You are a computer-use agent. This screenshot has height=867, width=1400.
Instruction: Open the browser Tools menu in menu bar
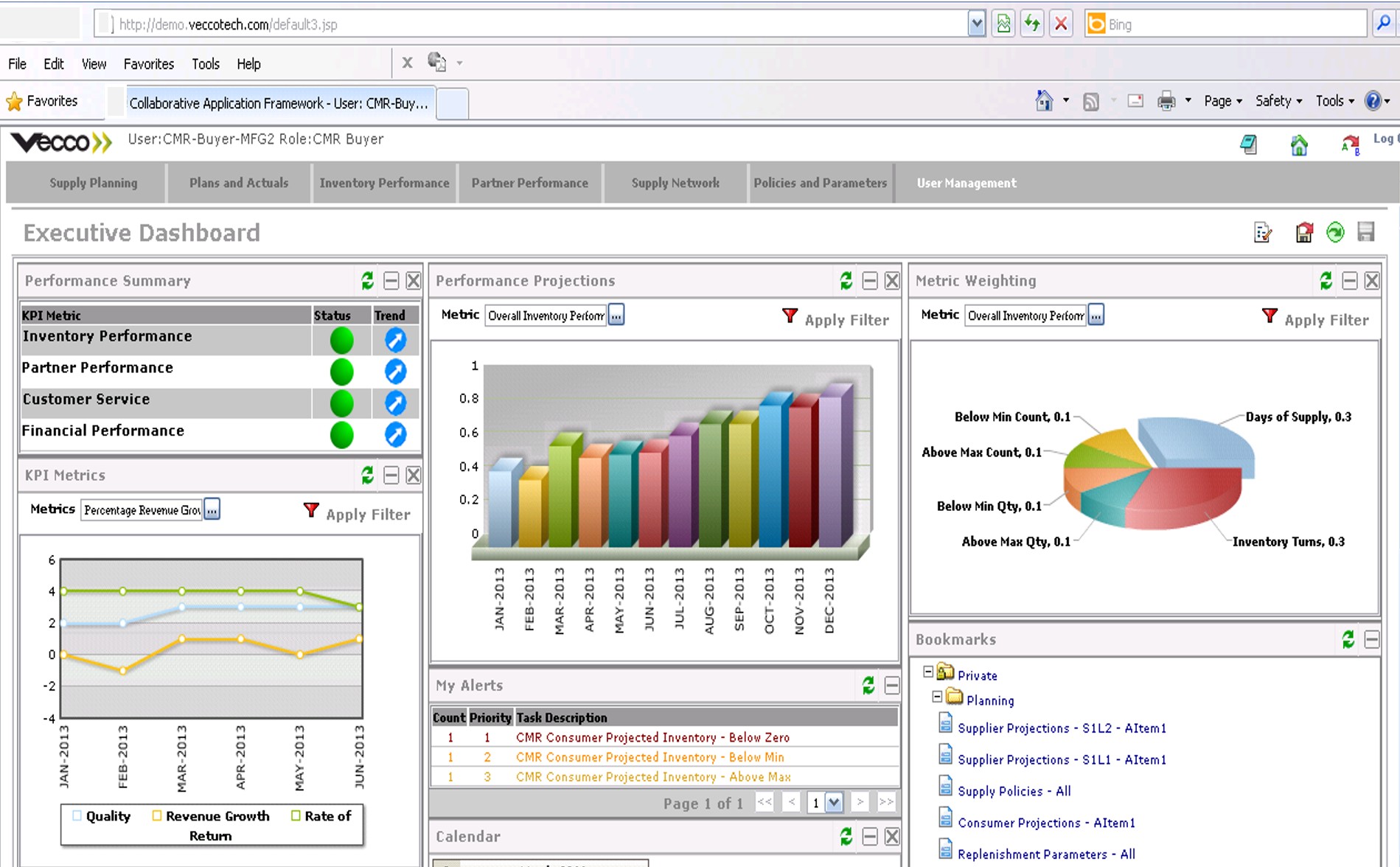coord(206,64)
